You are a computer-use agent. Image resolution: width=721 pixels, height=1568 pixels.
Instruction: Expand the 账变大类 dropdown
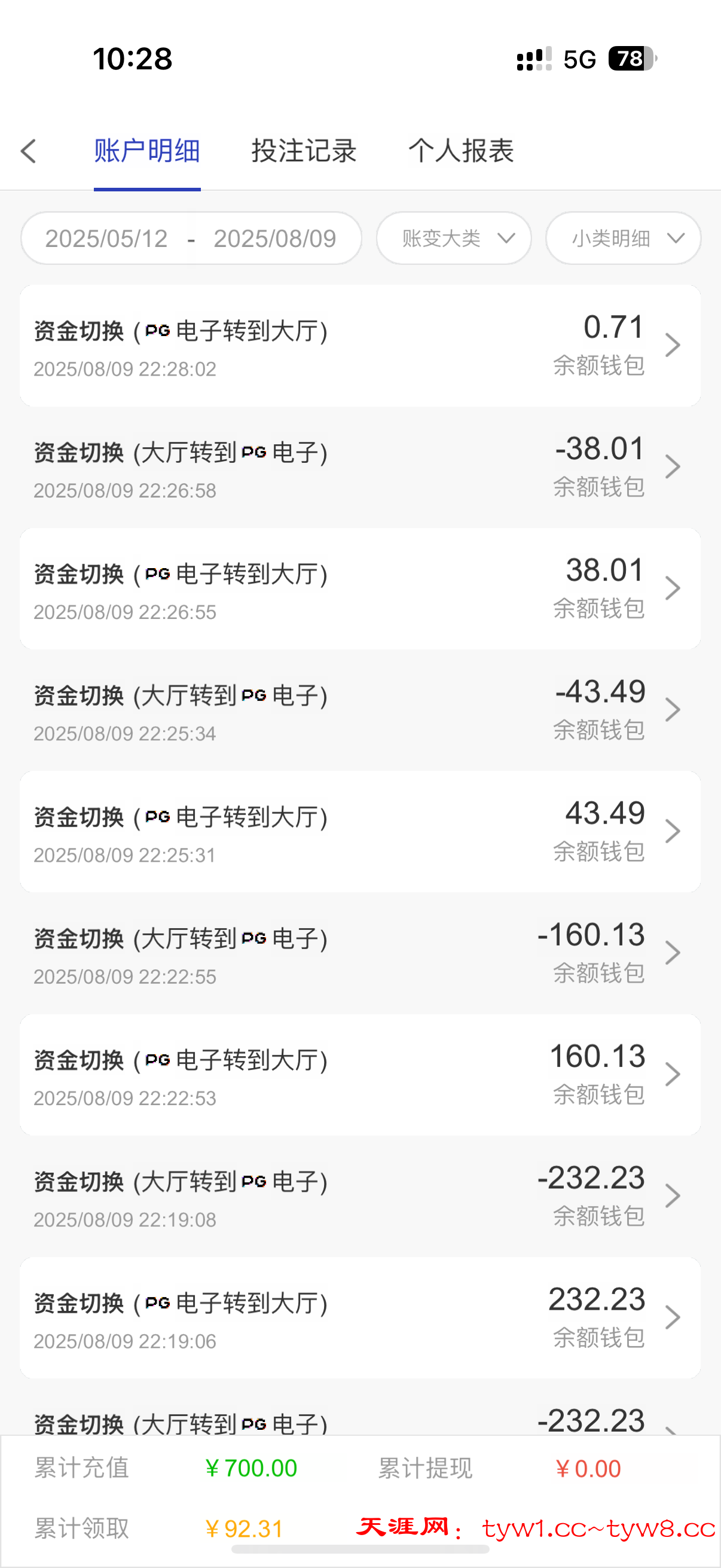pyautogui.click(x=453, y=238)
